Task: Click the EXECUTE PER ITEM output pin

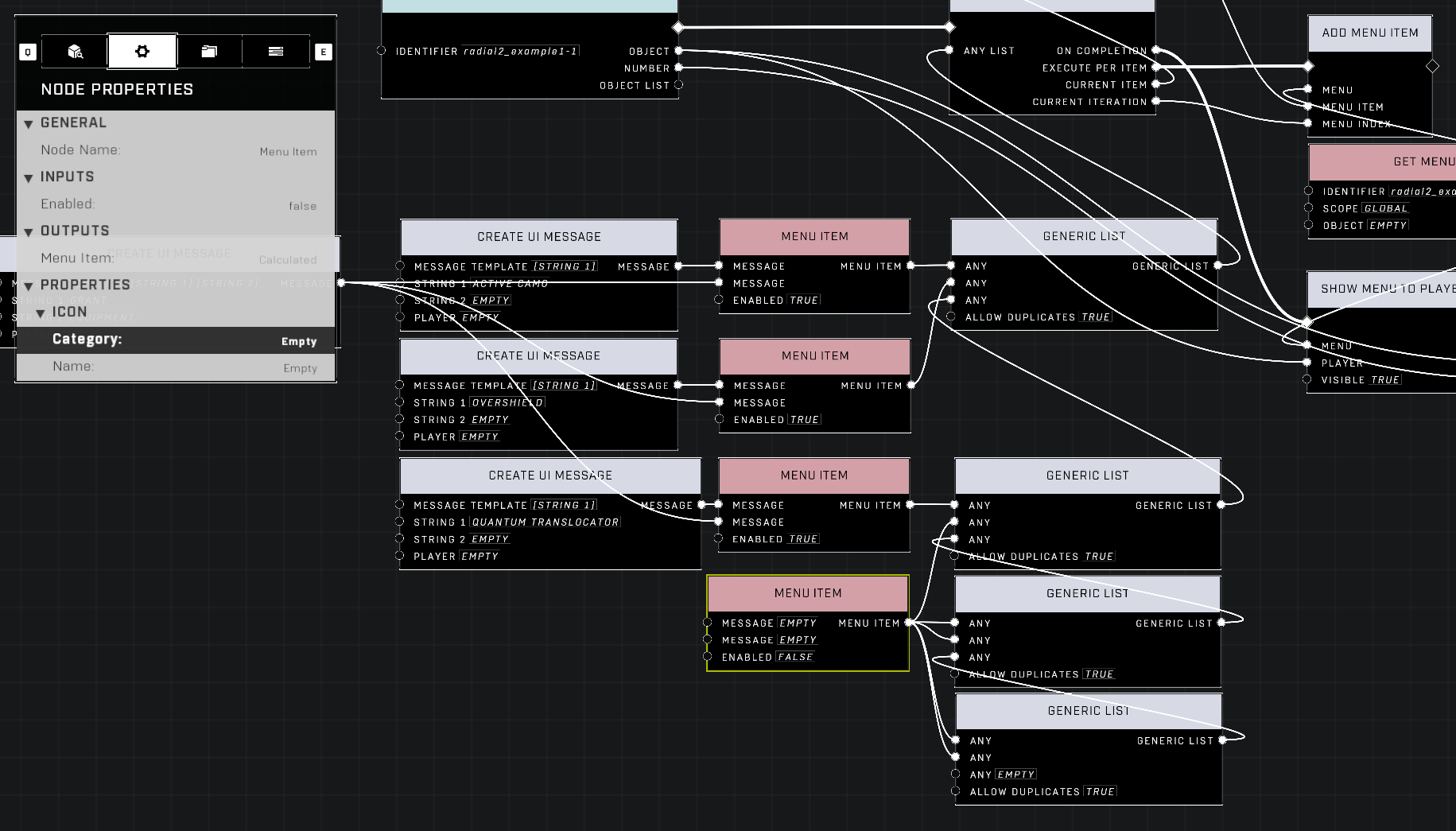Action: point(1155,68)
